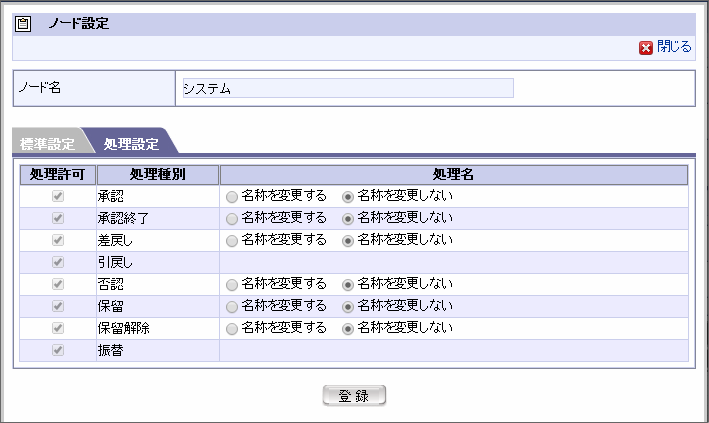Focus the ノード名 input containing システム

click(x=348, y=88)
